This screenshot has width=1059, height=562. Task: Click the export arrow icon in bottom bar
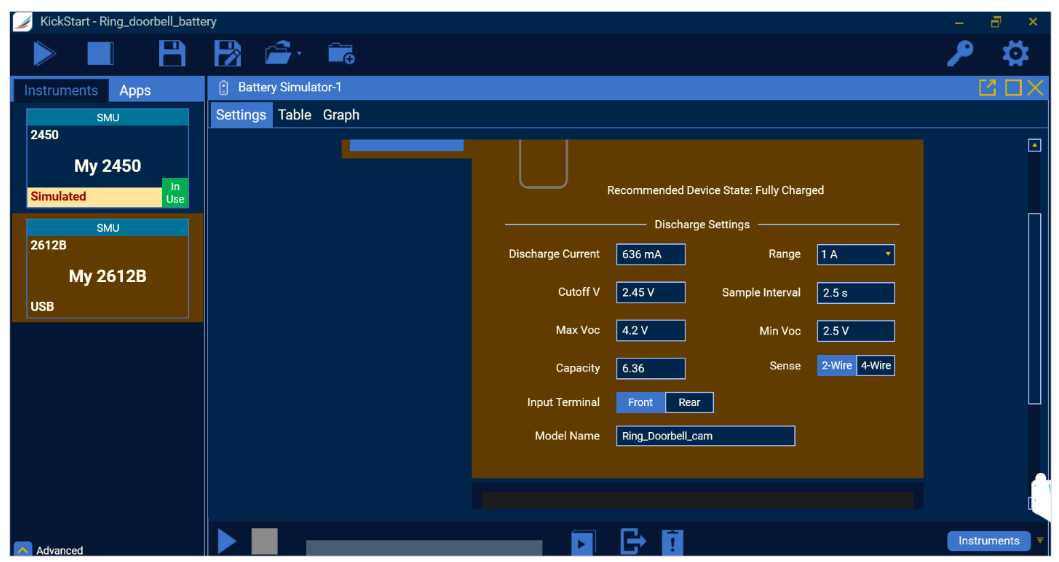[x=633, y=542]
